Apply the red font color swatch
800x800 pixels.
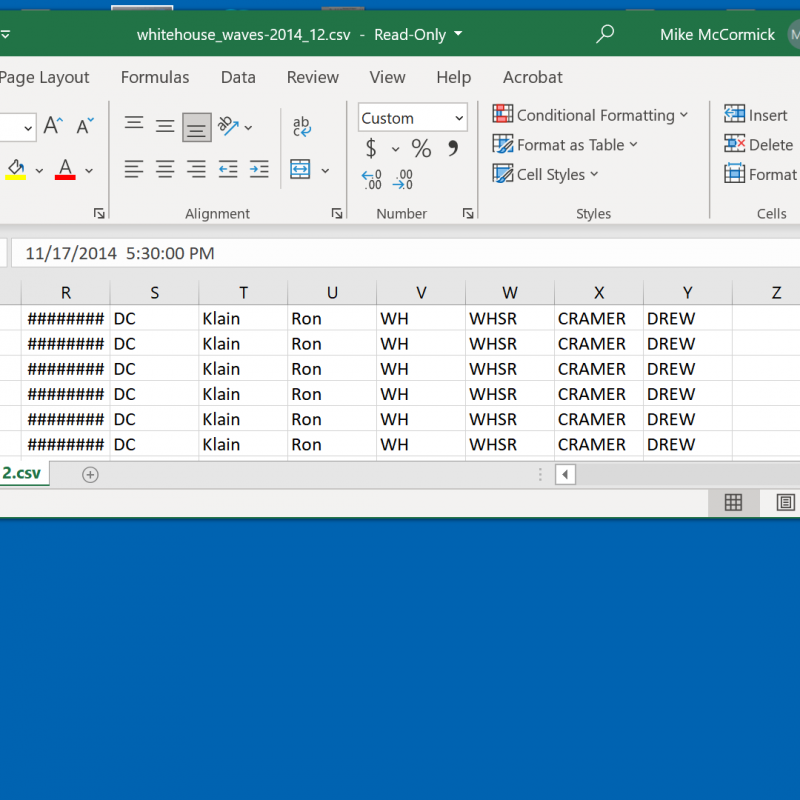pos(65,170)
